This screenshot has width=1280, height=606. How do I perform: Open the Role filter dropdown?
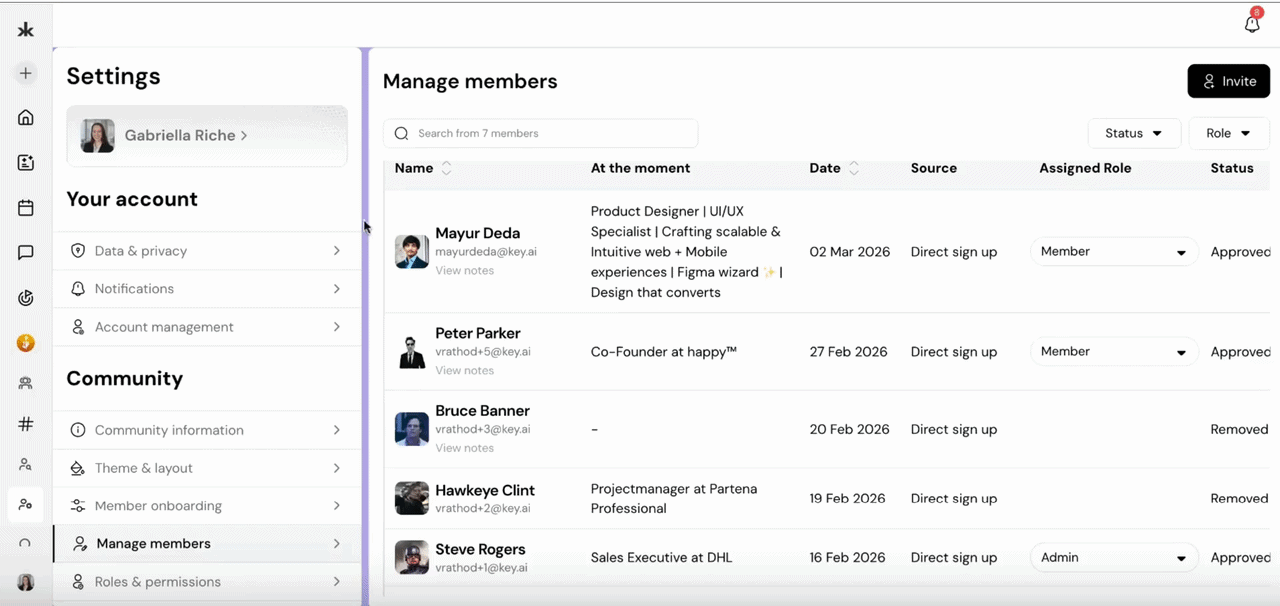pyautogui.click(x=1227, y=133)
